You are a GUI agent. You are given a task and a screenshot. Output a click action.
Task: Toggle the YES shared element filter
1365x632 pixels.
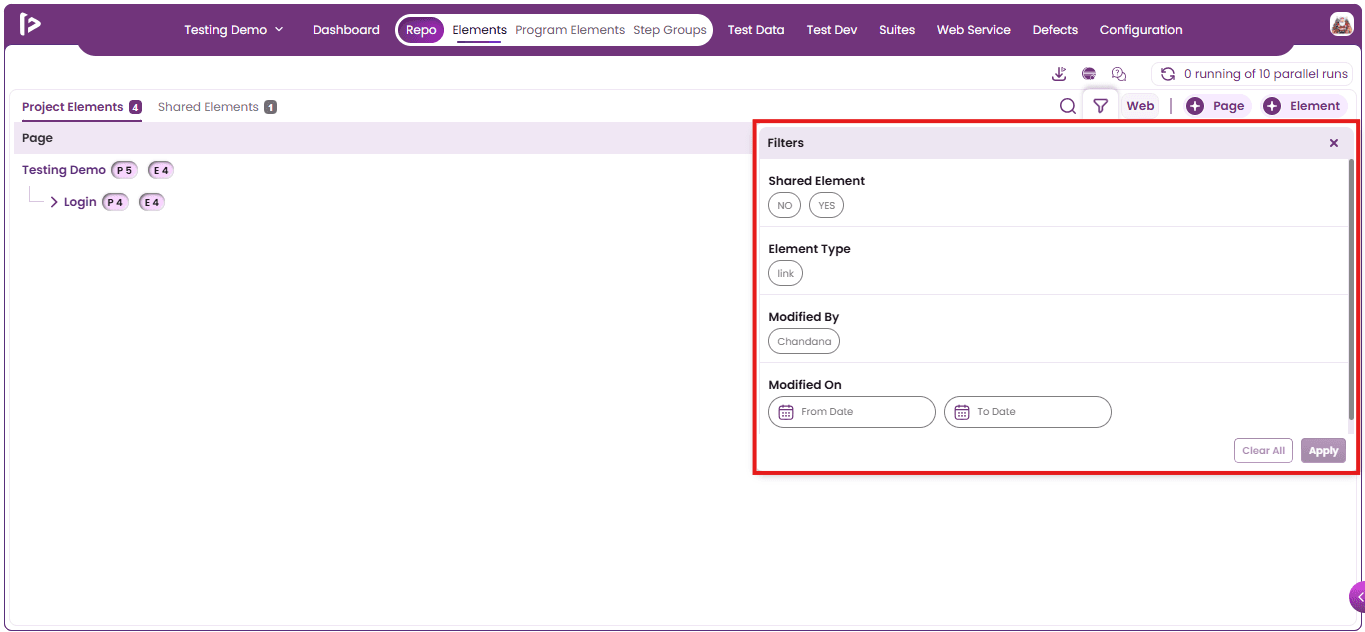(x=827, y=205)
